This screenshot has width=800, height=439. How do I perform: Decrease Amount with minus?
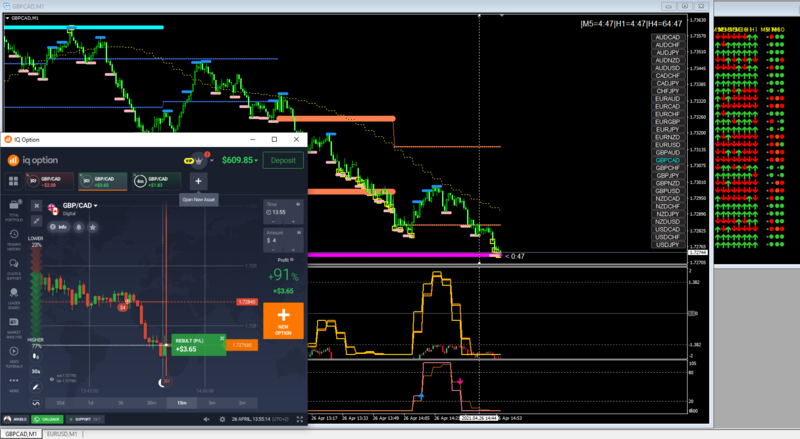(x=273, y=250)
